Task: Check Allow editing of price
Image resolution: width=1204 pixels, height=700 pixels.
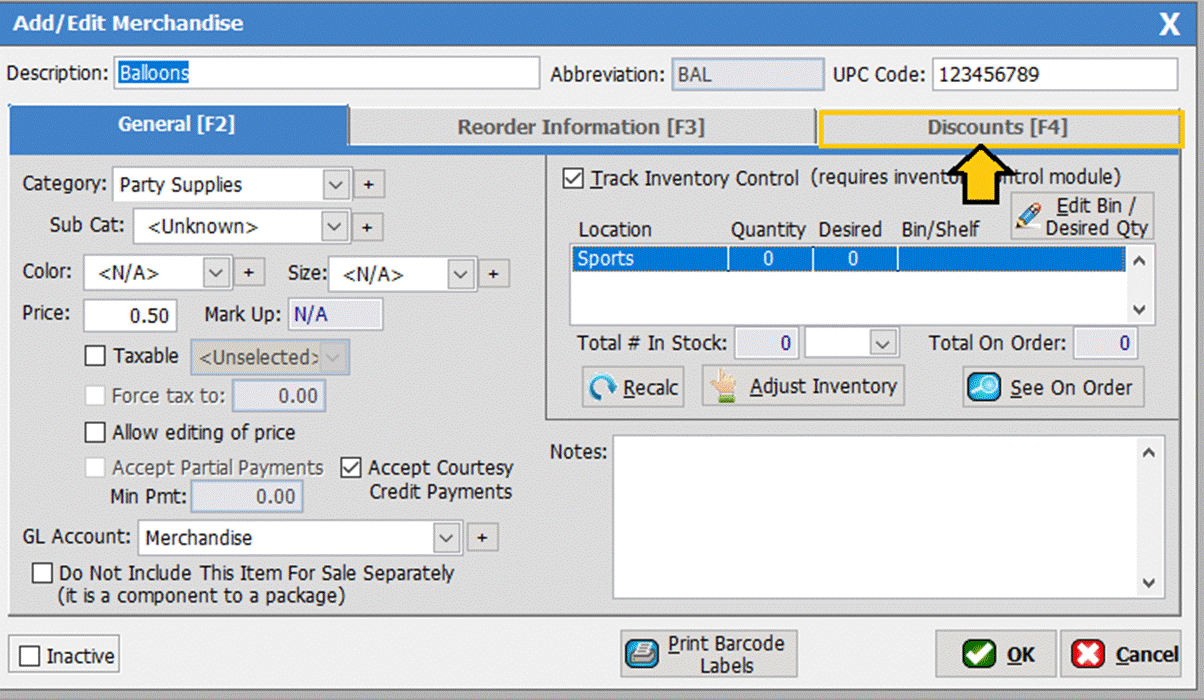Action: pos(96,433)
